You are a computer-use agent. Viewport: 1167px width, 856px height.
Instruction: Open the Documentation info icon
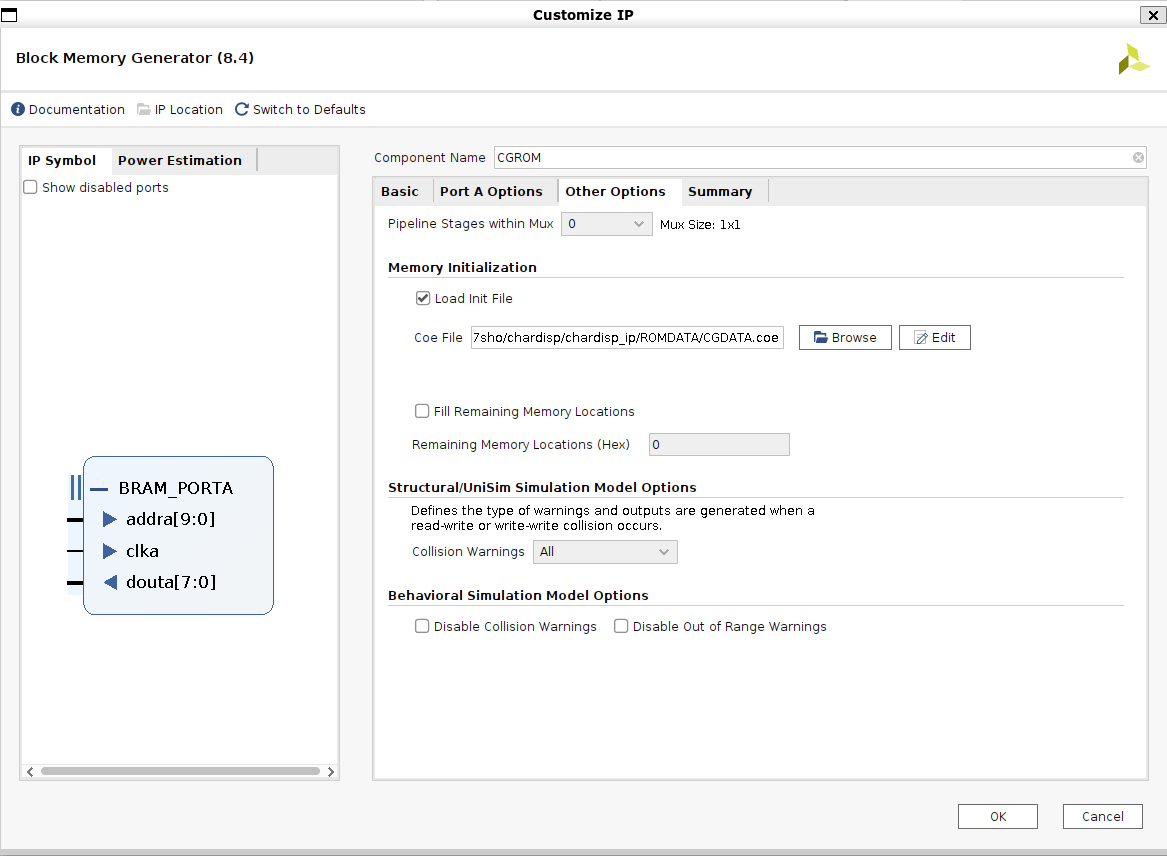coord(18,109)
